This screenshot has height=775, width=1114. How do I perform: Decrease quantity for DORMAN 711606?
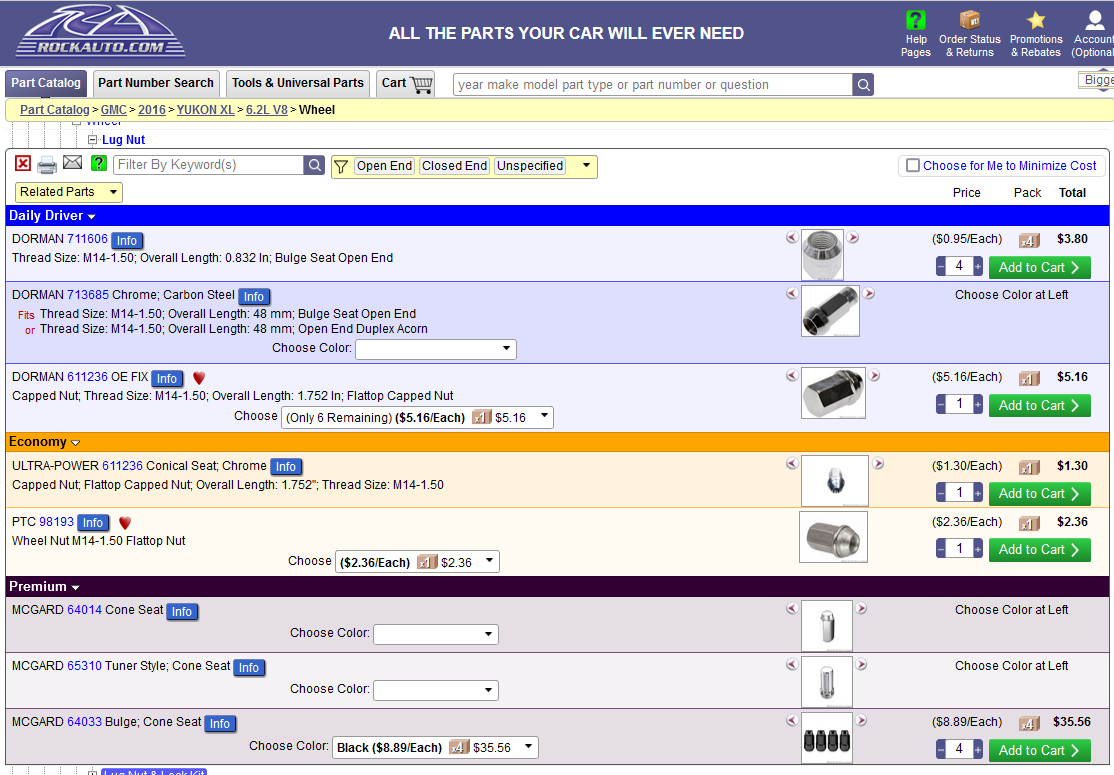941,267
